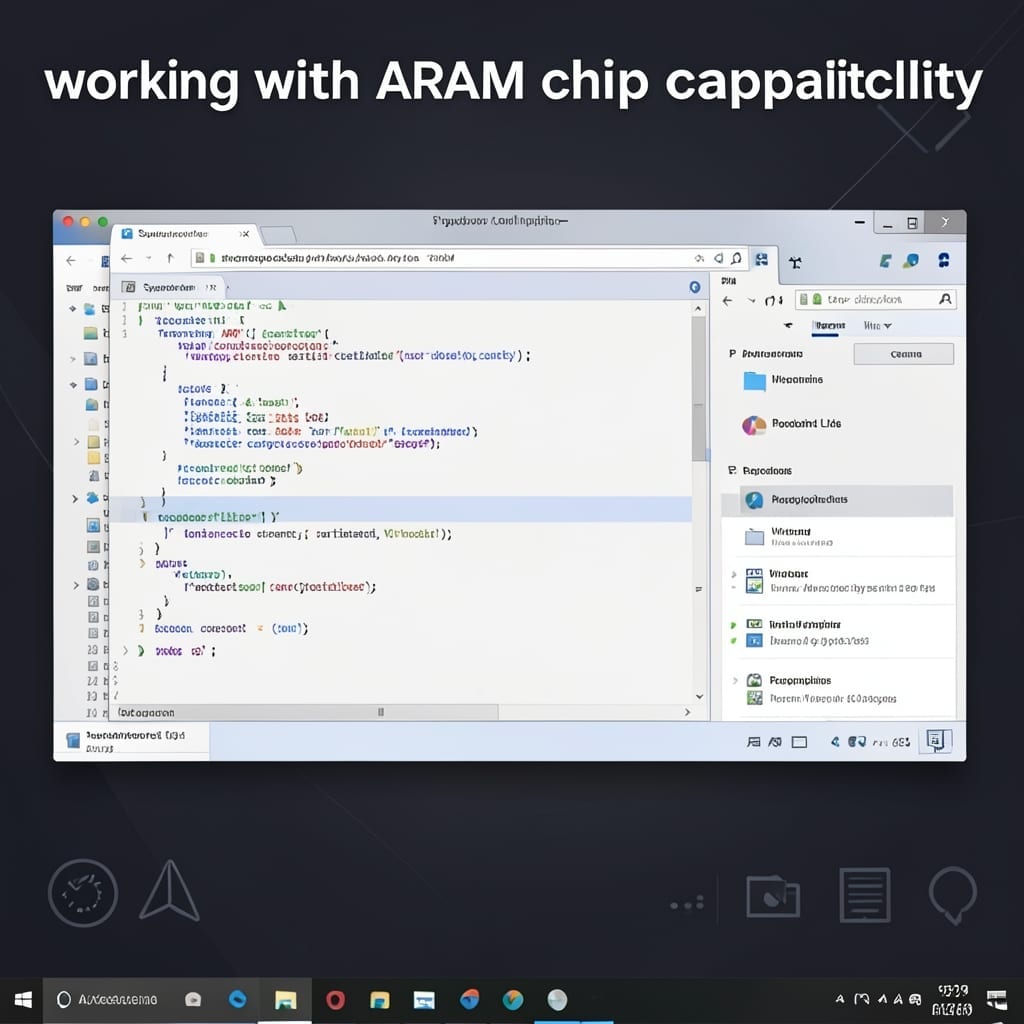Close the browser tab with its x button
Screen dimensions: 1024x1024
tap(244, 234)
